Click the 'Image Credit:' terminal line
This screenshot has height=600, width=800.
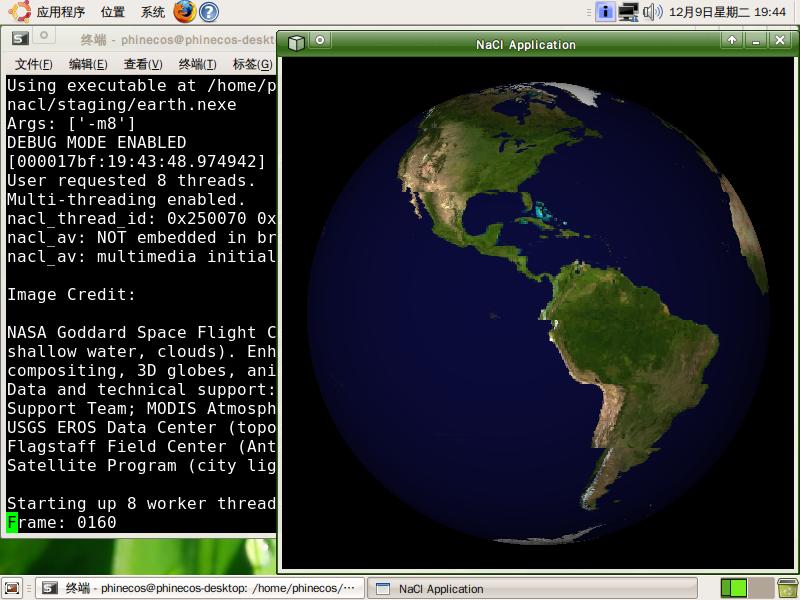(71, 294)
